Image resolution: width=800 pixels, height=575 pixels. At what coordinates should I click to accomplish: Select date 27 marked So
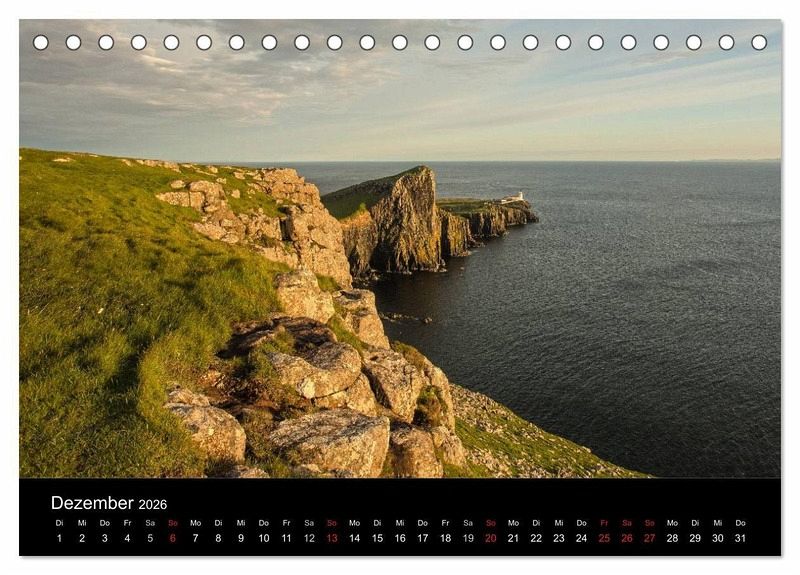point(649,538)
